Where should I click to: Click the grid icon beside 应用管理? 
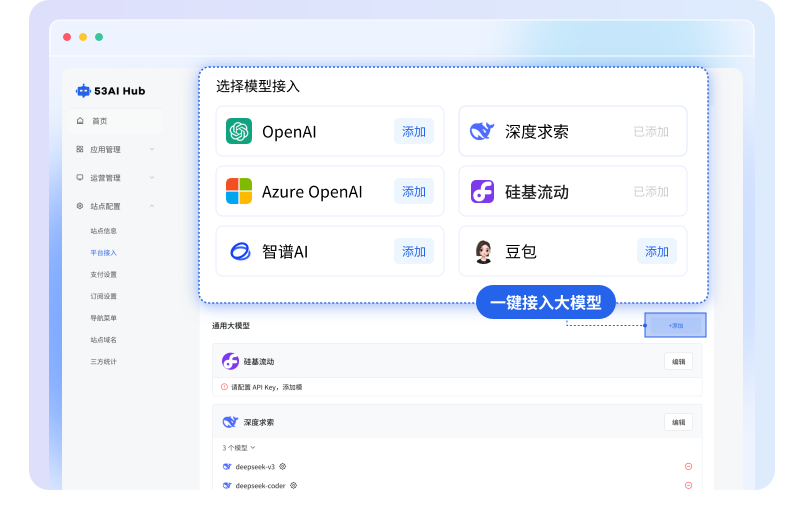pyautogui.click(x=80, y=149)
